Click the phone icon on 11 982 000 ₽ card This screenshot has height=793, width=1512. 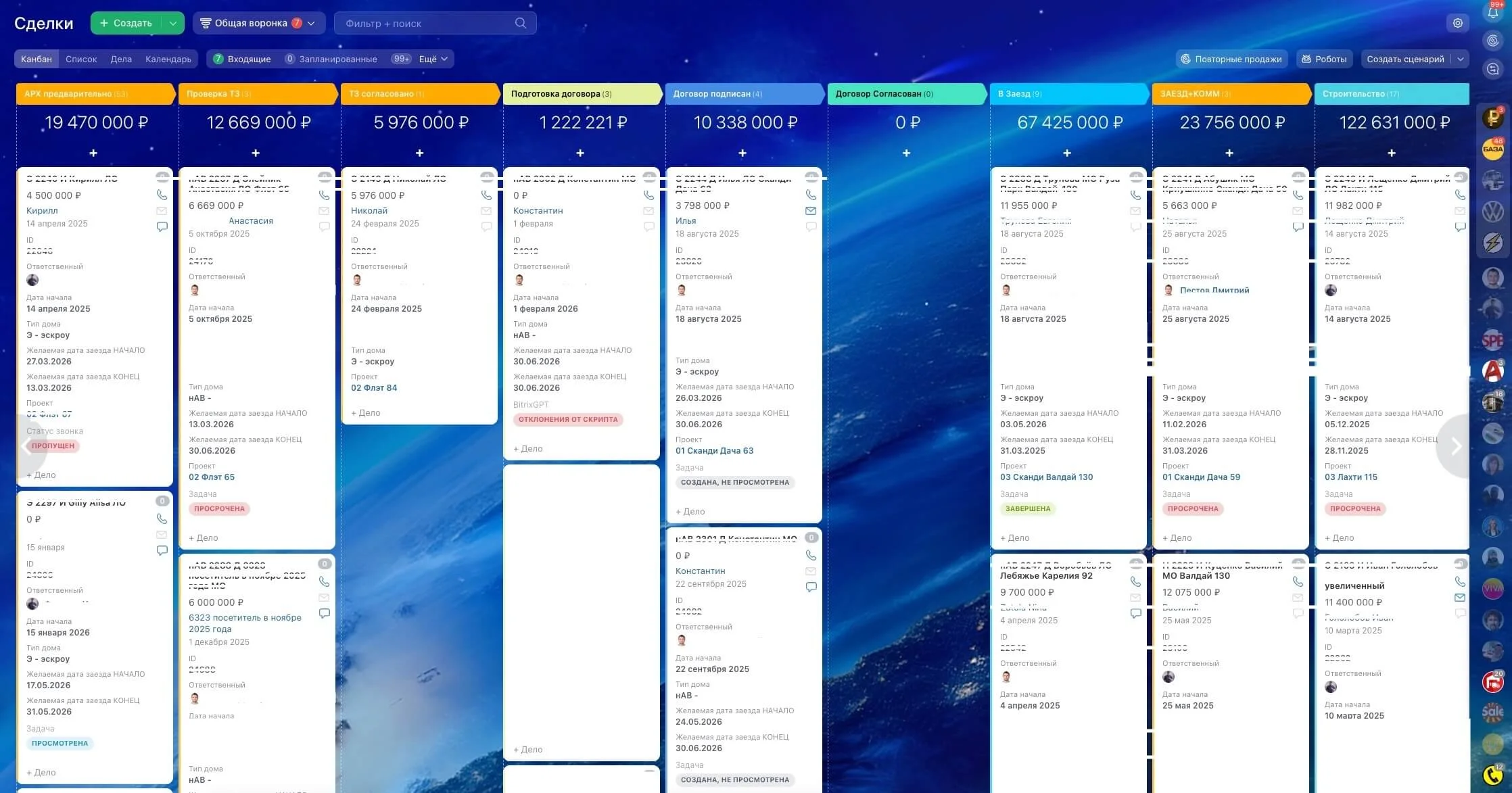pos(1460,195)
